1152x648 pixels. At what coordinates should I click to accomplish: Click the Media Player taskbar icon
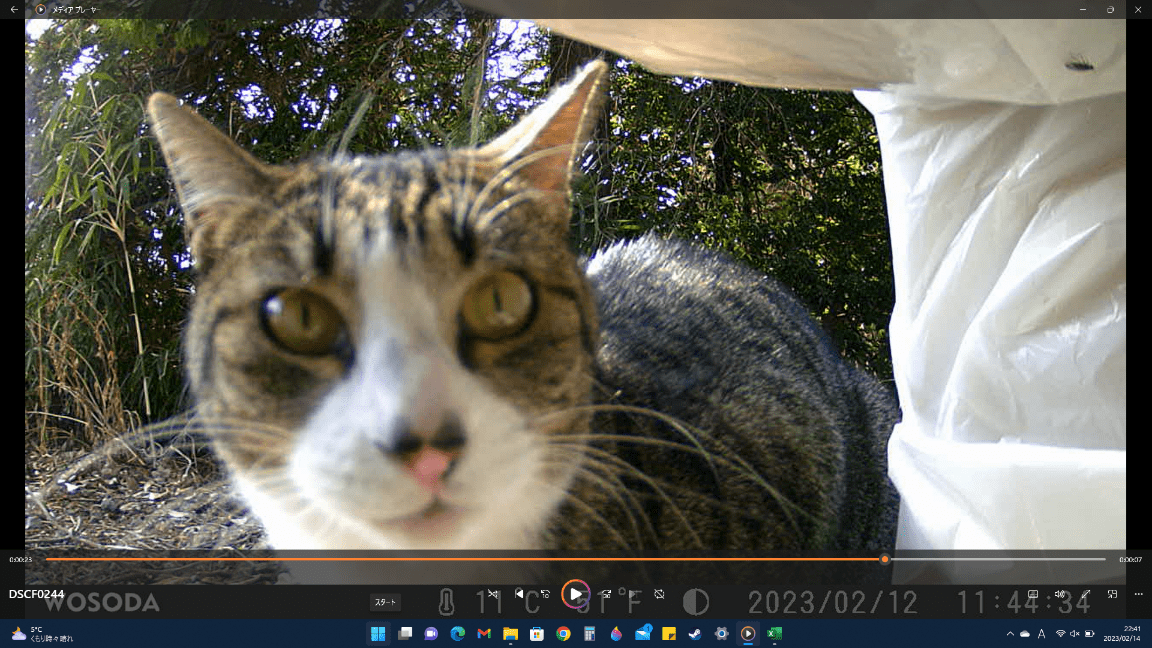[748, 633]
